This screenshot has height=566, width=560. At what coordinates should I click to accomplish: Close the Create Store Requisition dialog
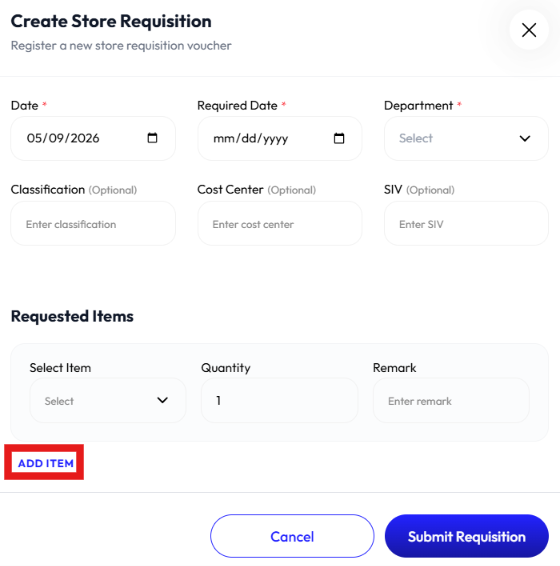tap(529, 30)
